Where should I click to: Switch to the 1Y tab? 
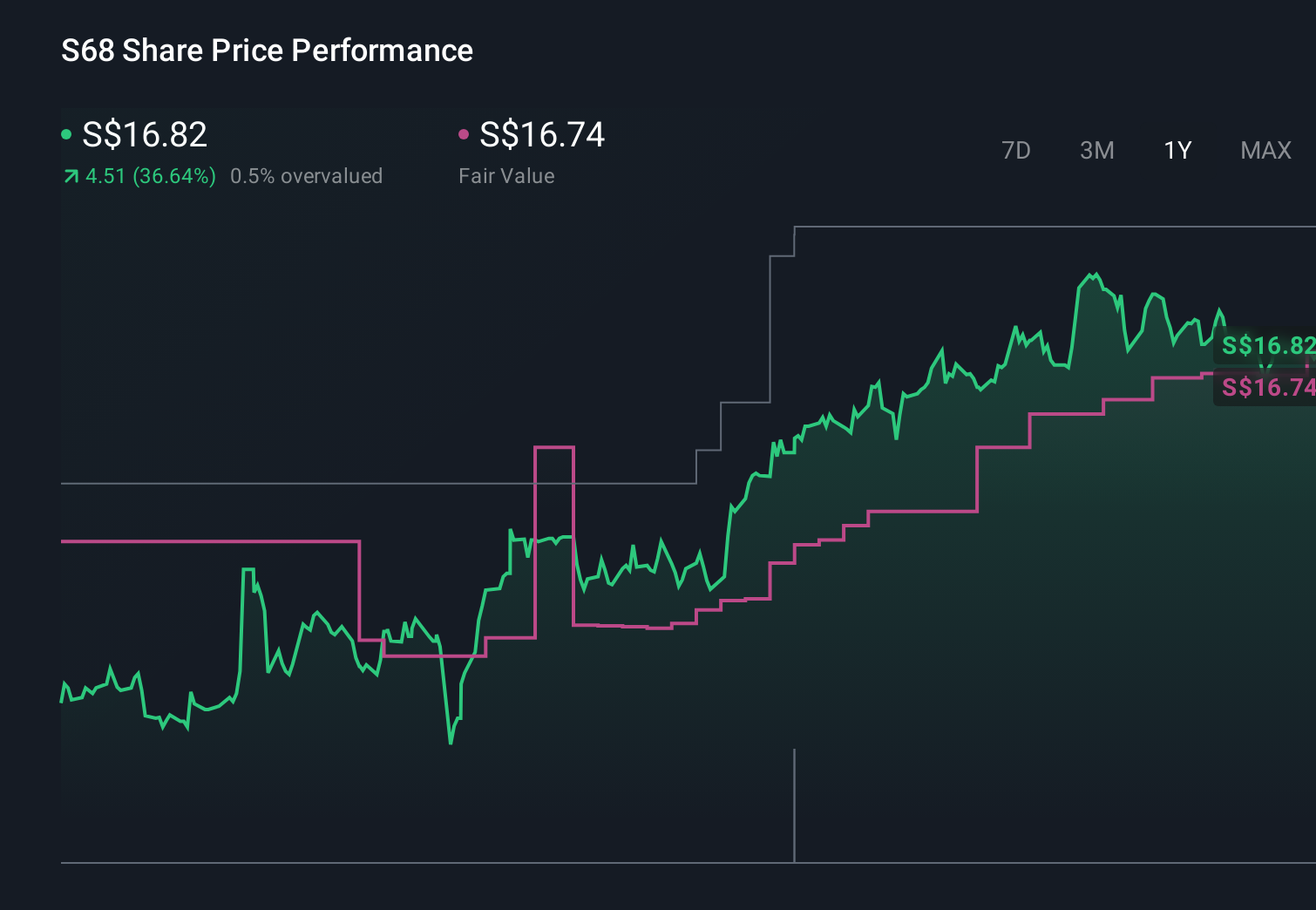1177,150
